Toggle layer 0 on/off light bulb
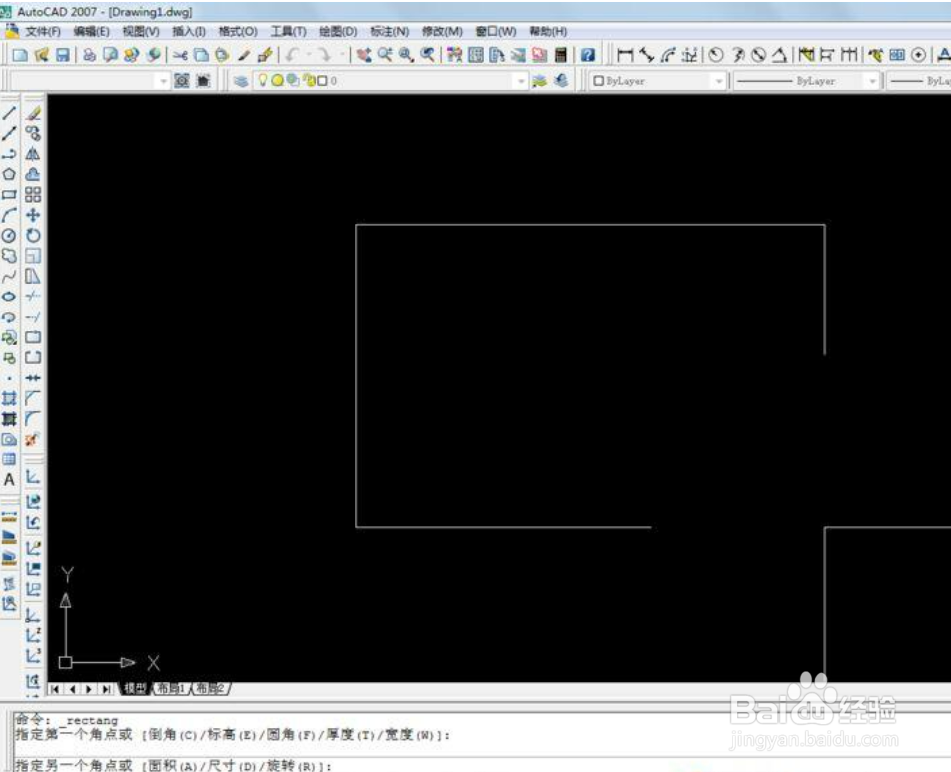 [263, 80]
